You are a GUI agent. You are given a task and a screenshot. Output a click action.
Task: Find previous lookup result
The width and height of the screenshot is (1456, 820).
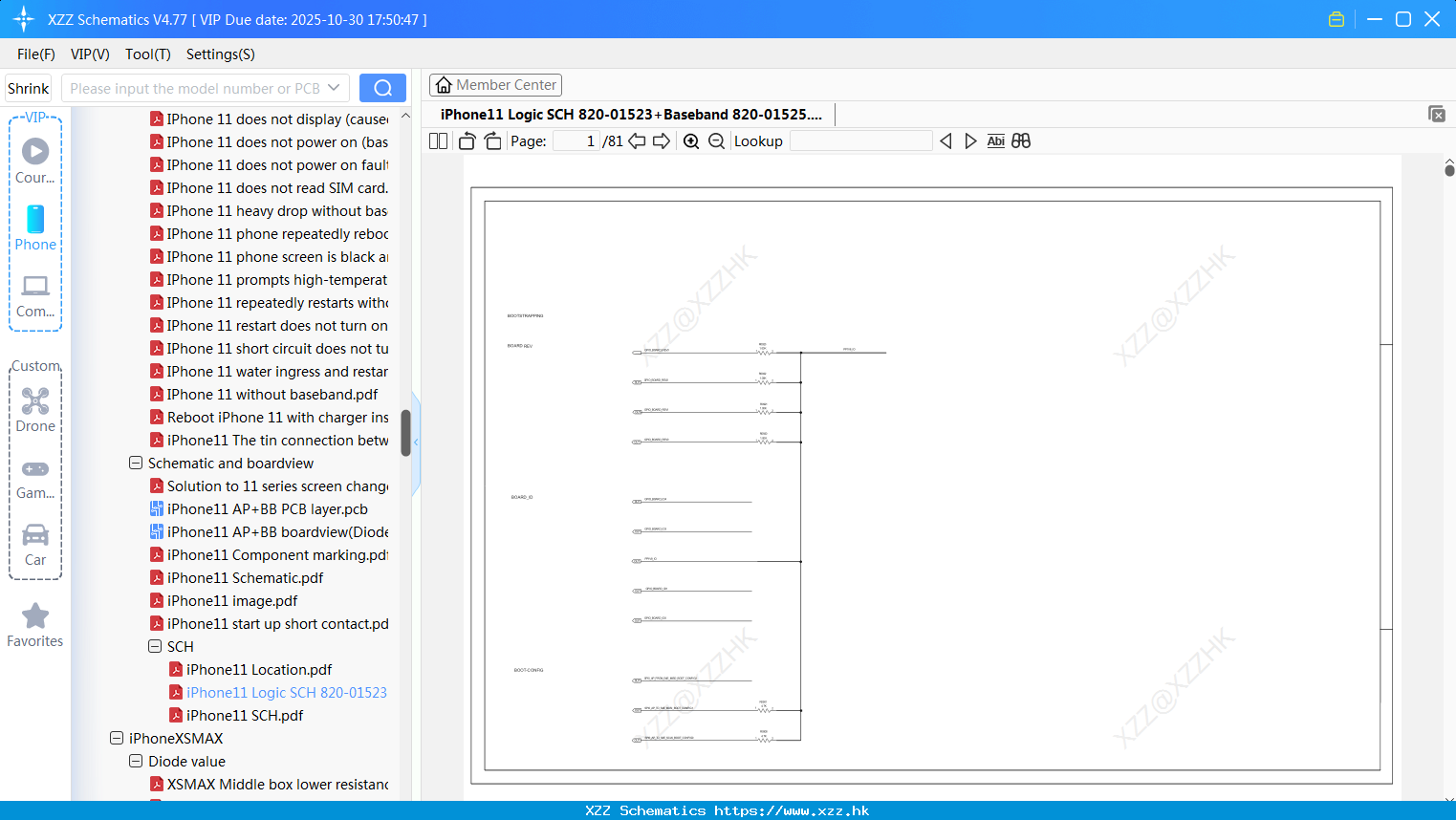(x=945, y=141)
